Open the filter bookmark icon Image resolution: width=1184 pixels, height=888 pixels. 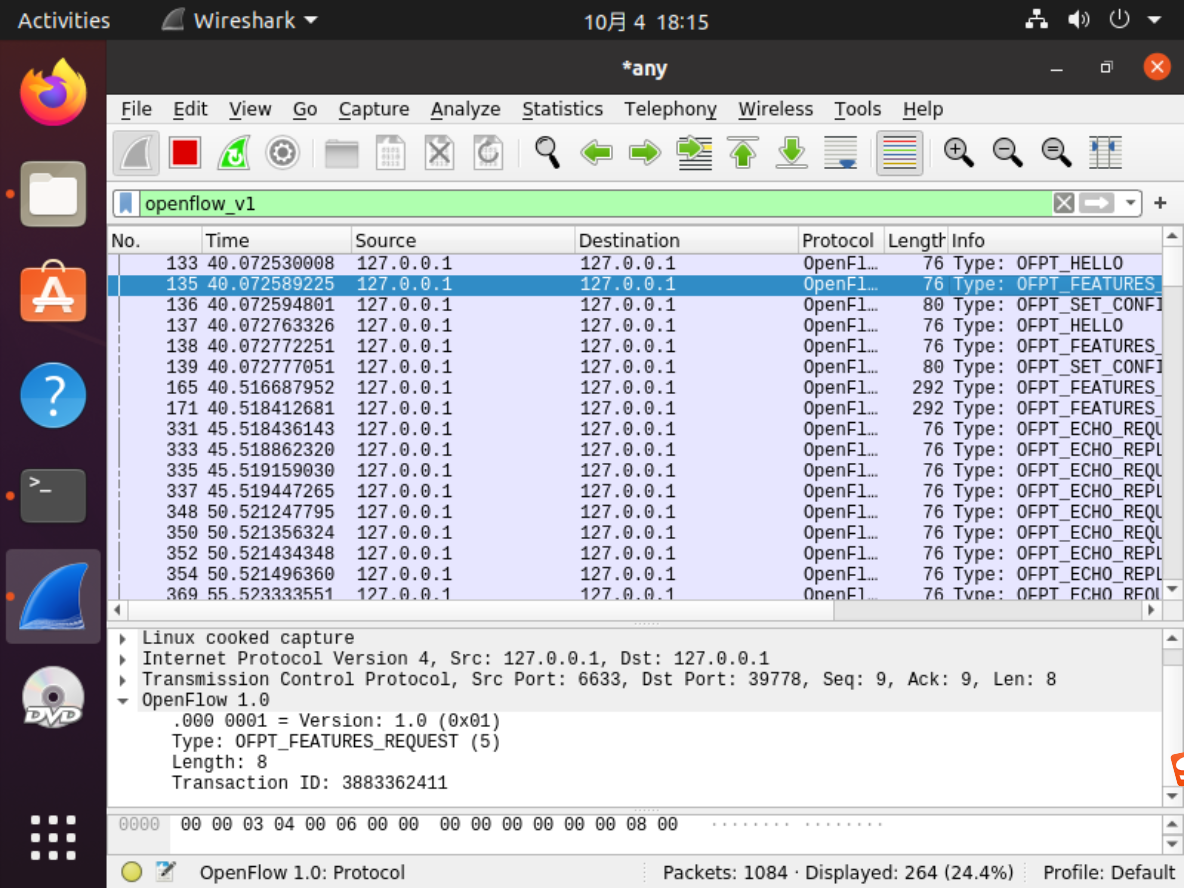pos(127,203)
